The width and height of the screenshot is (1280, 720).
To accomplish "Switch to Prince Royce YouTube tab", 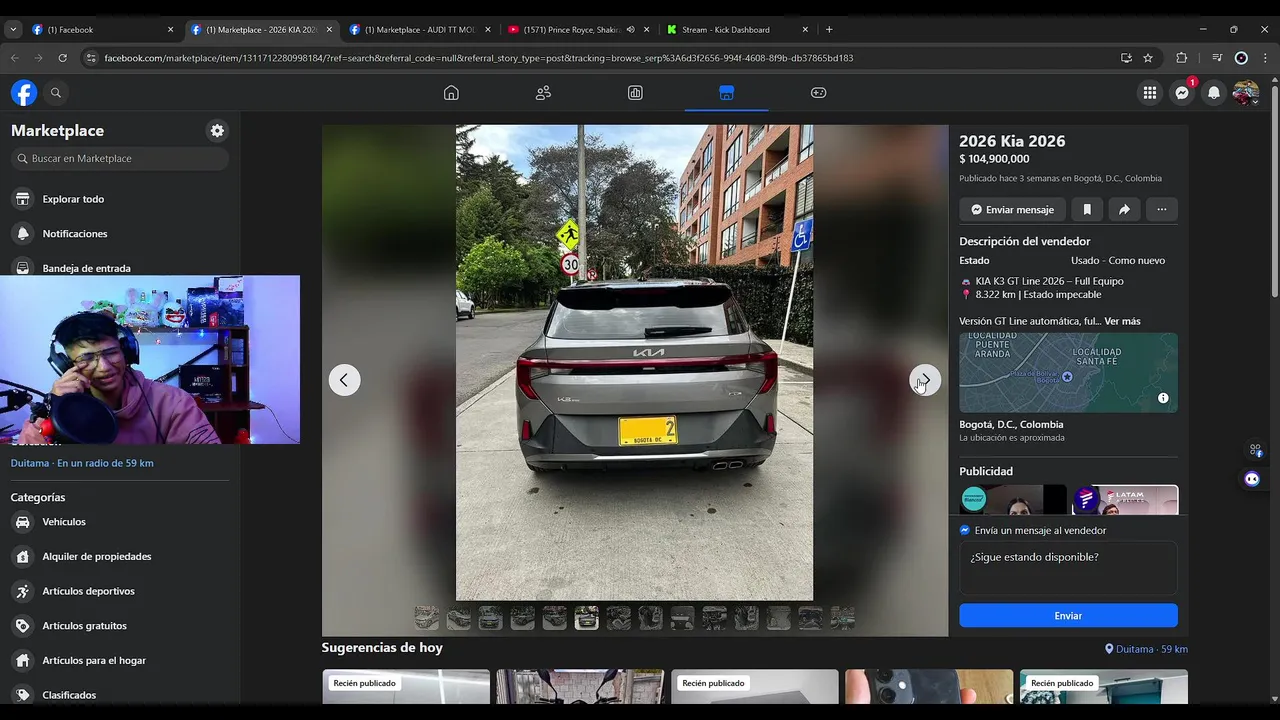I will point(579,30).
